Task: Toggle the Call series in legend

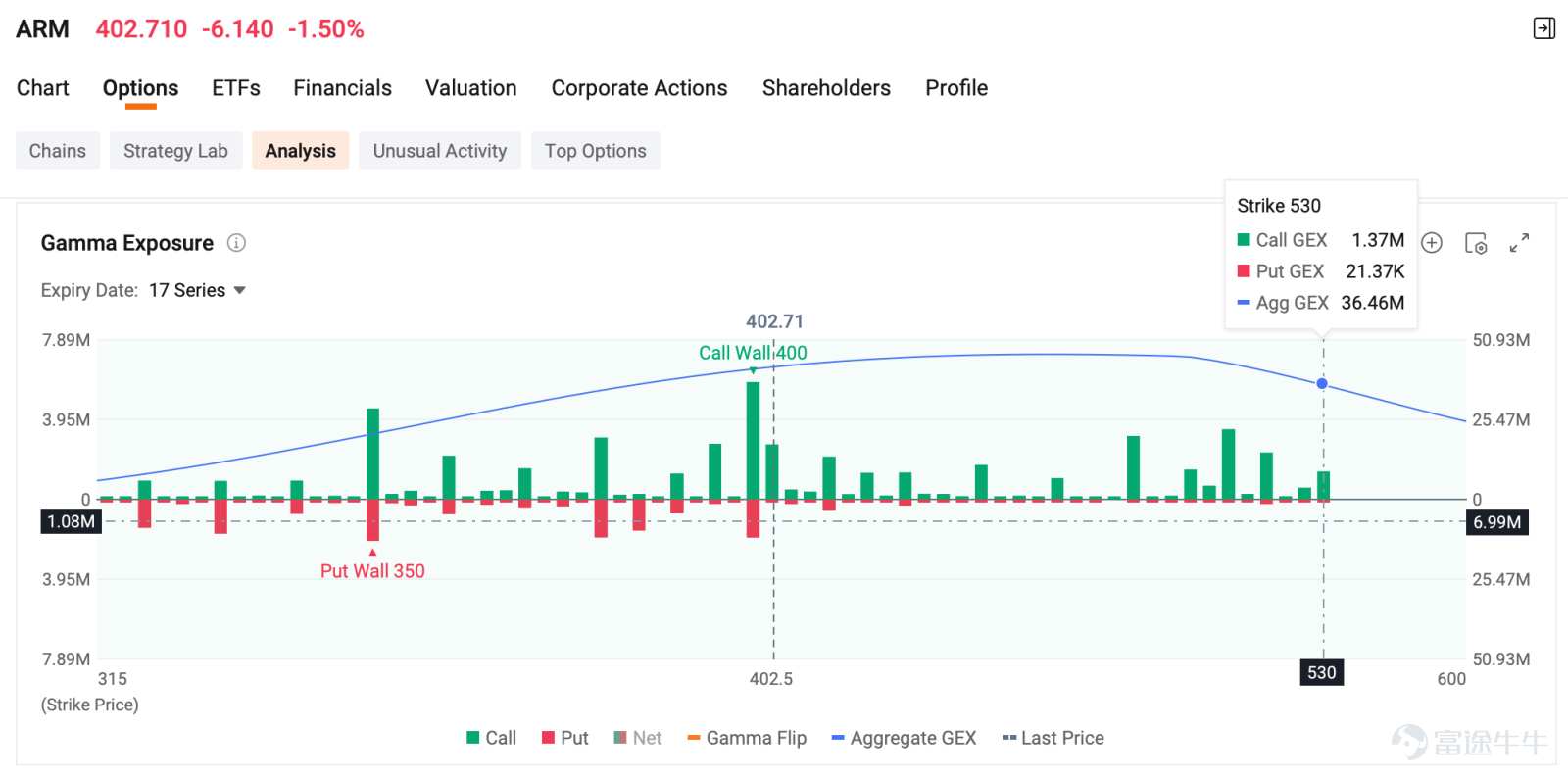Action: [491, 738]
